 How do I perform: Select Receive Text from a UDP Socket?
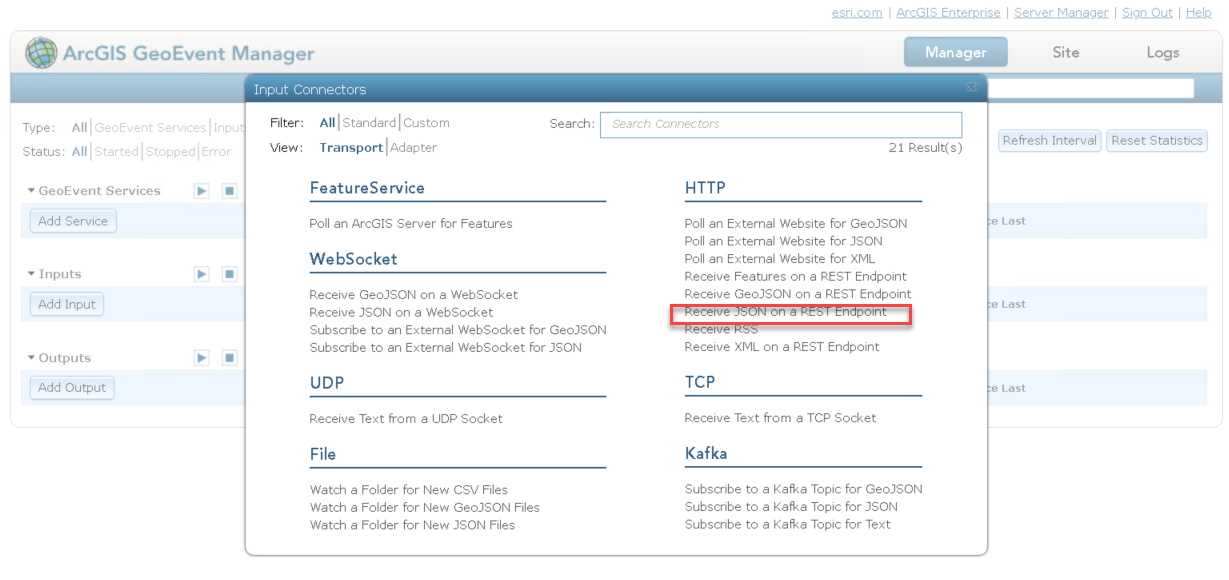tap(406, 418)
